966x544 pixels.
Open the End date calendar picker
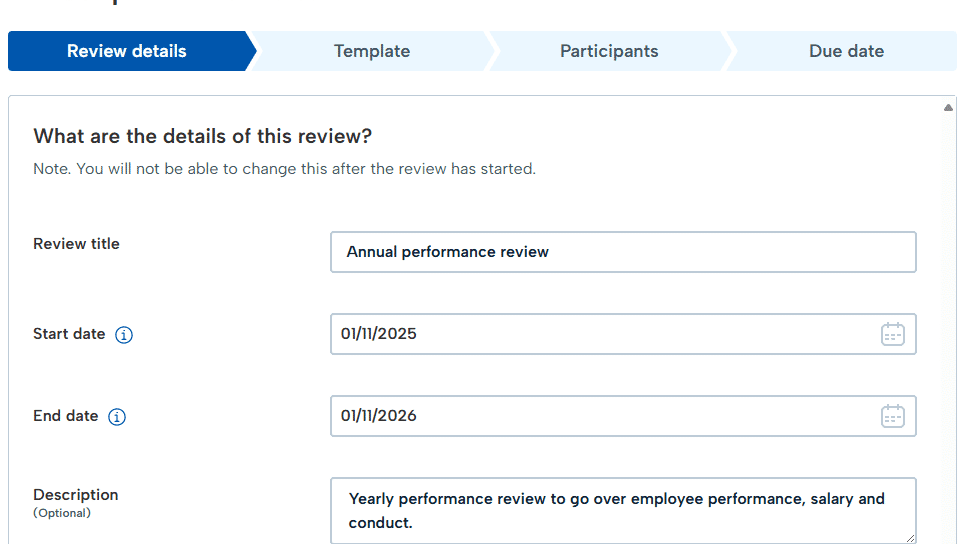point(892,416)
